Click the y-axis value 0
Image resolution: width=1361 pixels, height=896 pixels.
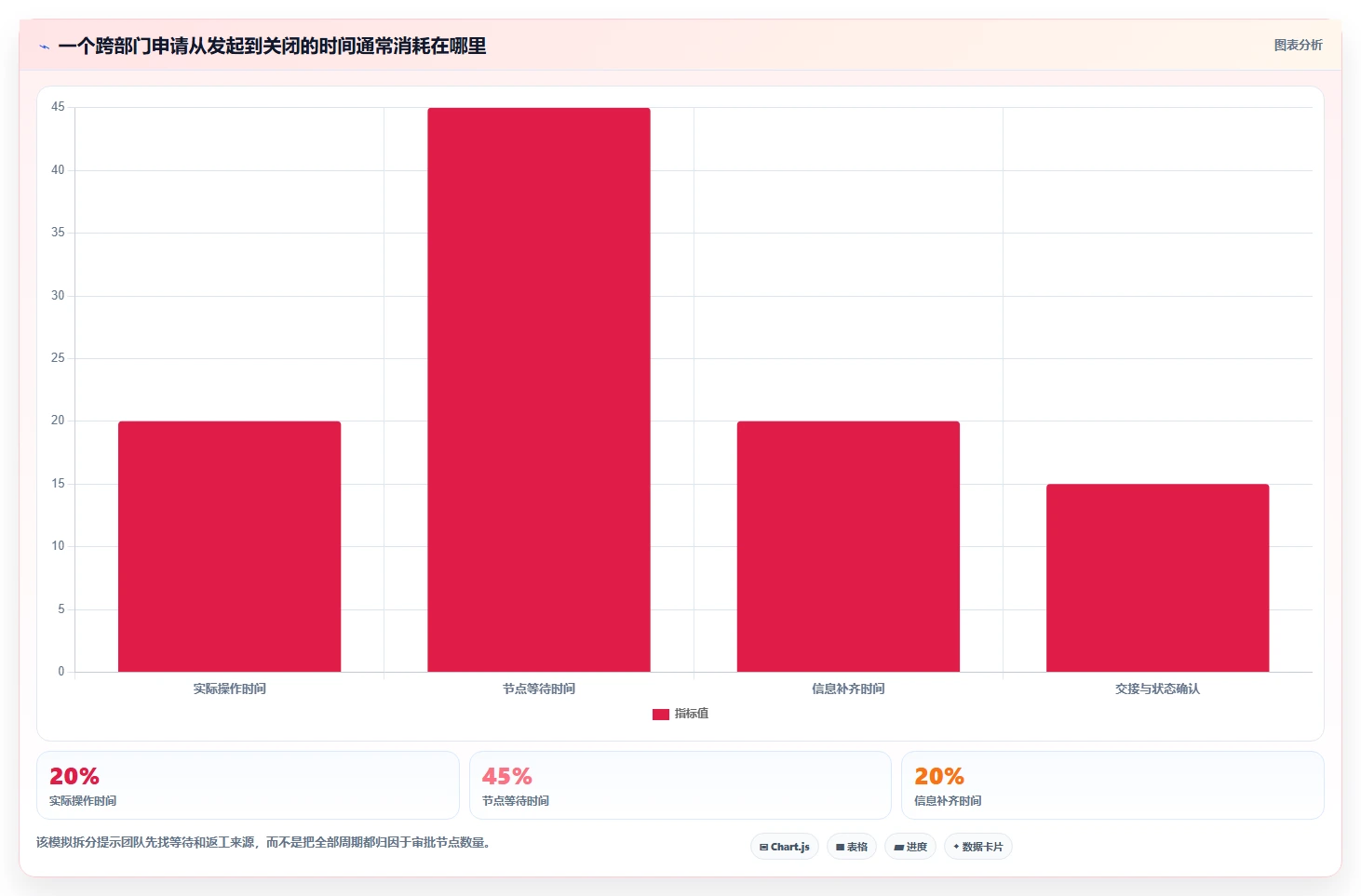tap(61, 672)
